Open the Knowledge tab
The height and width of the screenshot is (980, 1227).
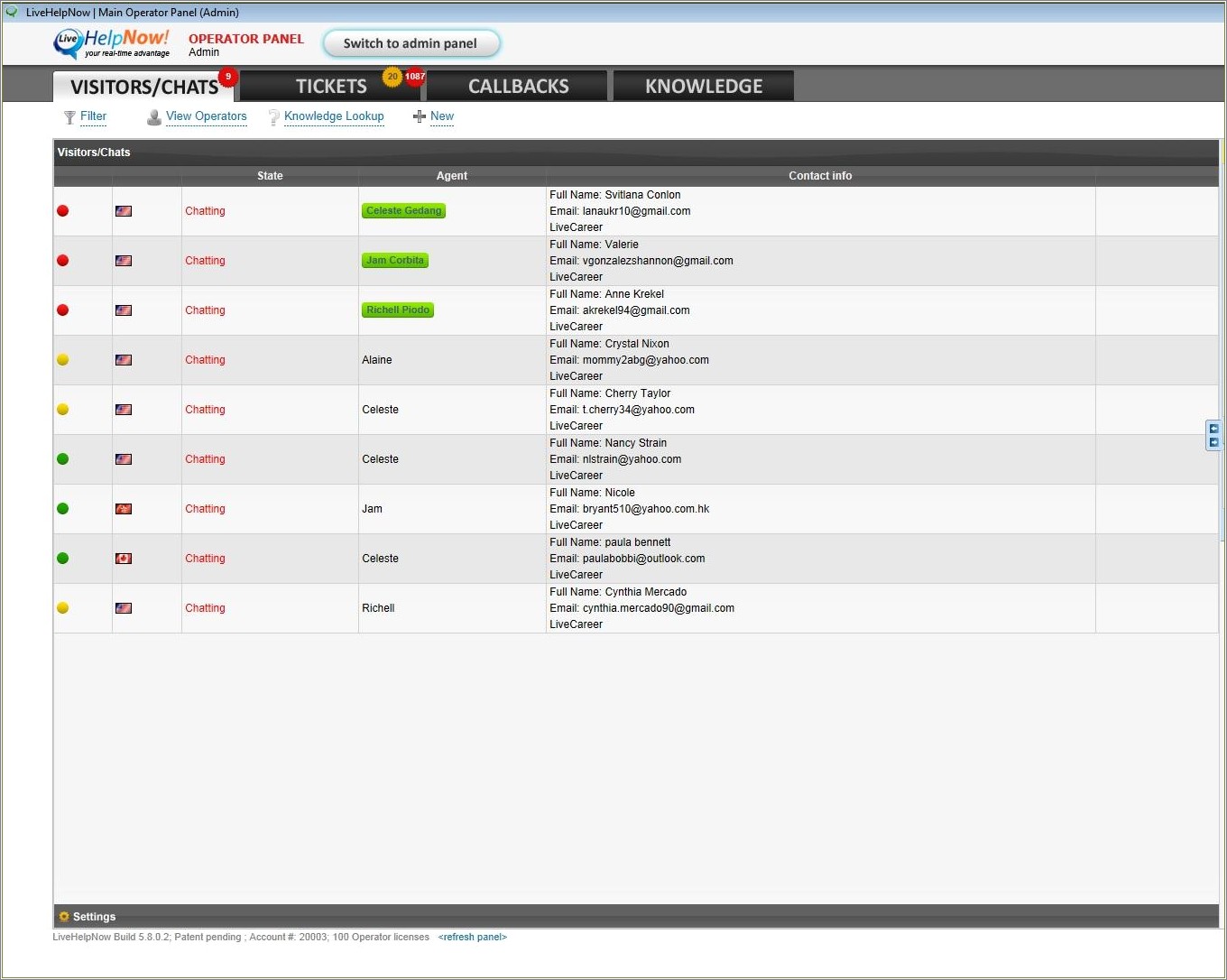(x=704, y=87)
